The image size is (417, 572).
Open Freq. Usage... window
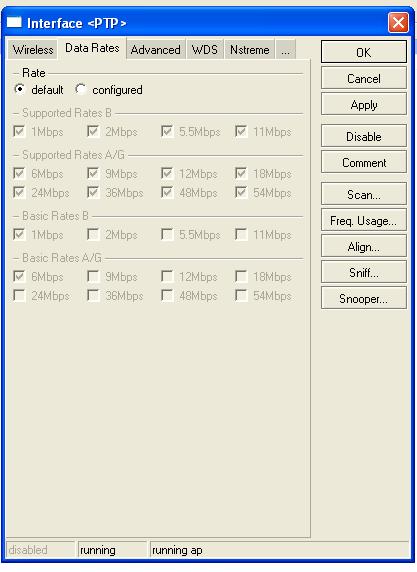[364, 220]
